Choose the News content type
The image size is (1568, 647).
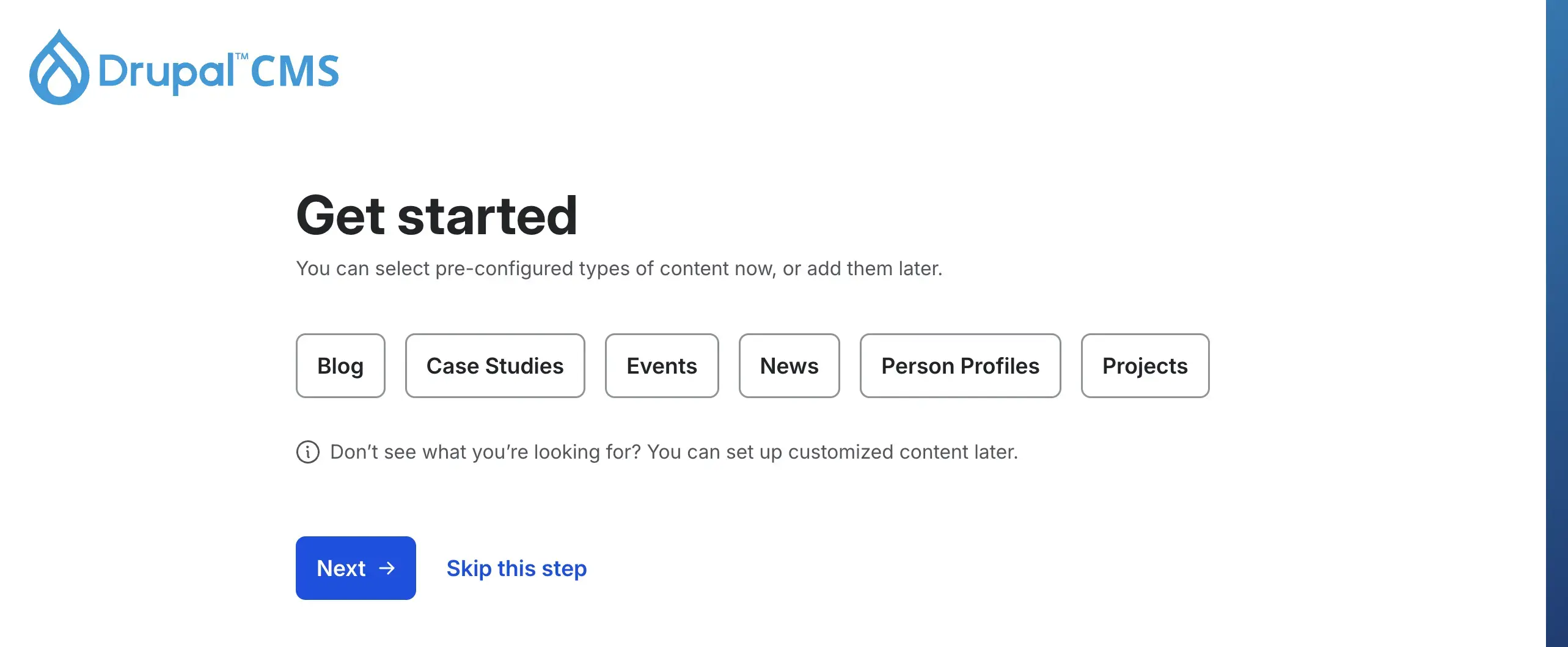789,366
